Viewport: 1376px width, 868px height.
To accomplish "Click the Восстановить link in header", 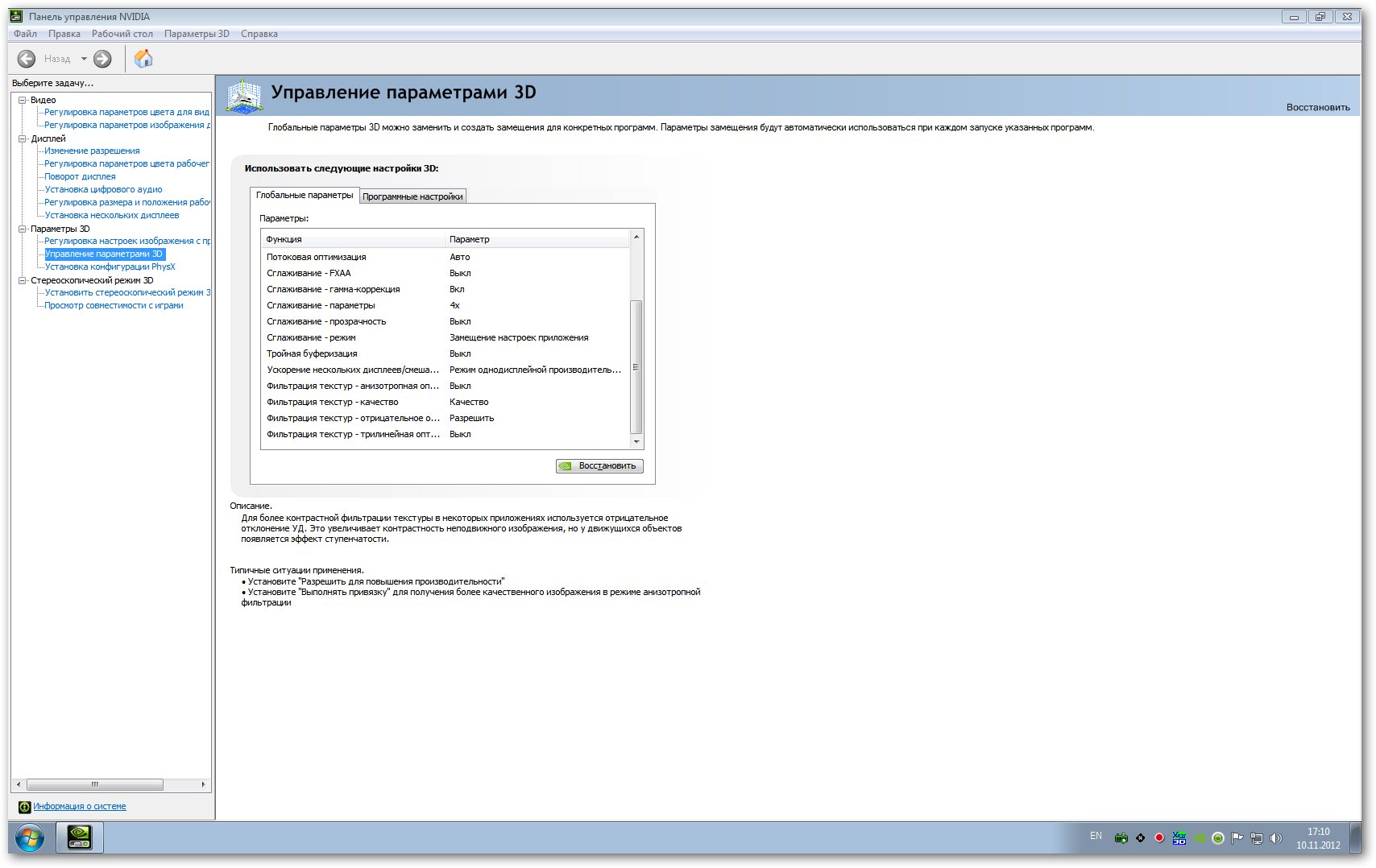I will pos(1318,107).
